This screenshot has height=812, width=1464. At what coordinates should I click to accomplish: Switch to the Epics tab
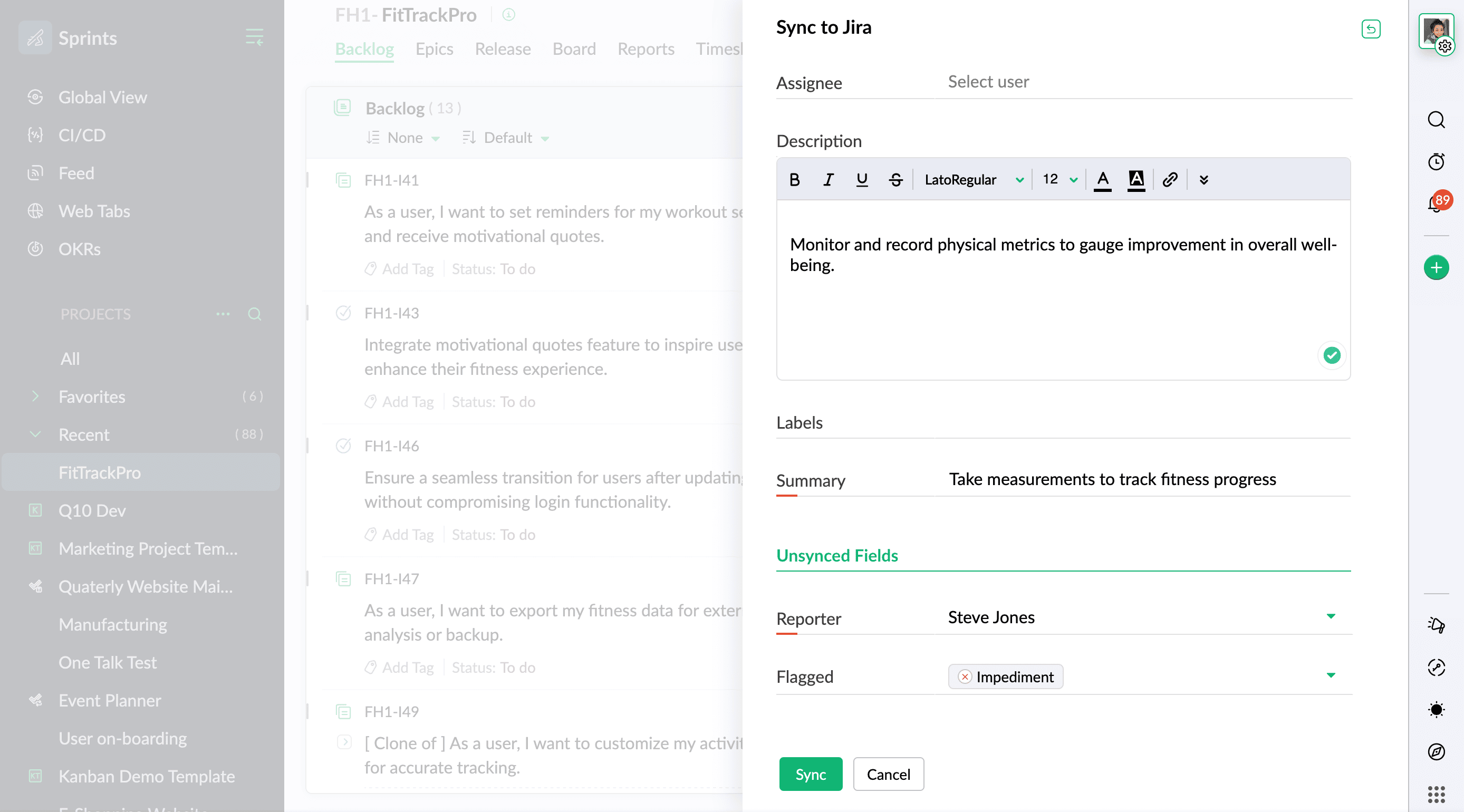(x=434, y=49)
